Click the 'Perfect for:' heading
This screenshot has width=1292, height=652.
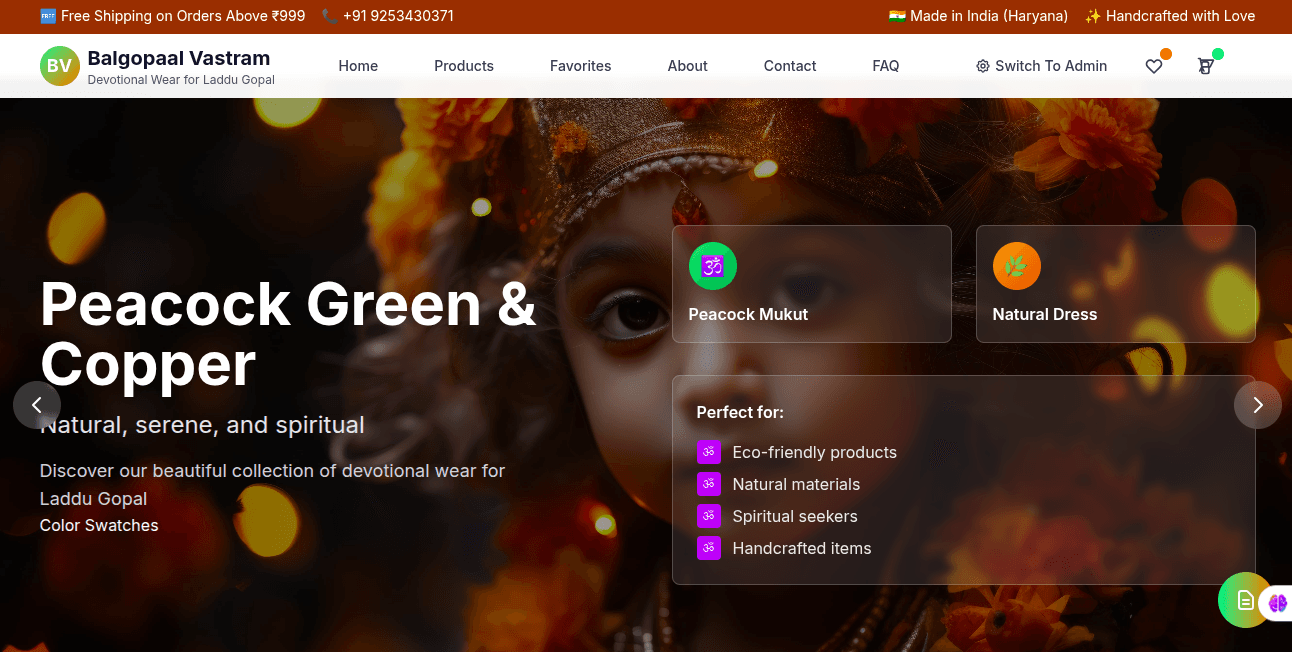pos(740,412)
